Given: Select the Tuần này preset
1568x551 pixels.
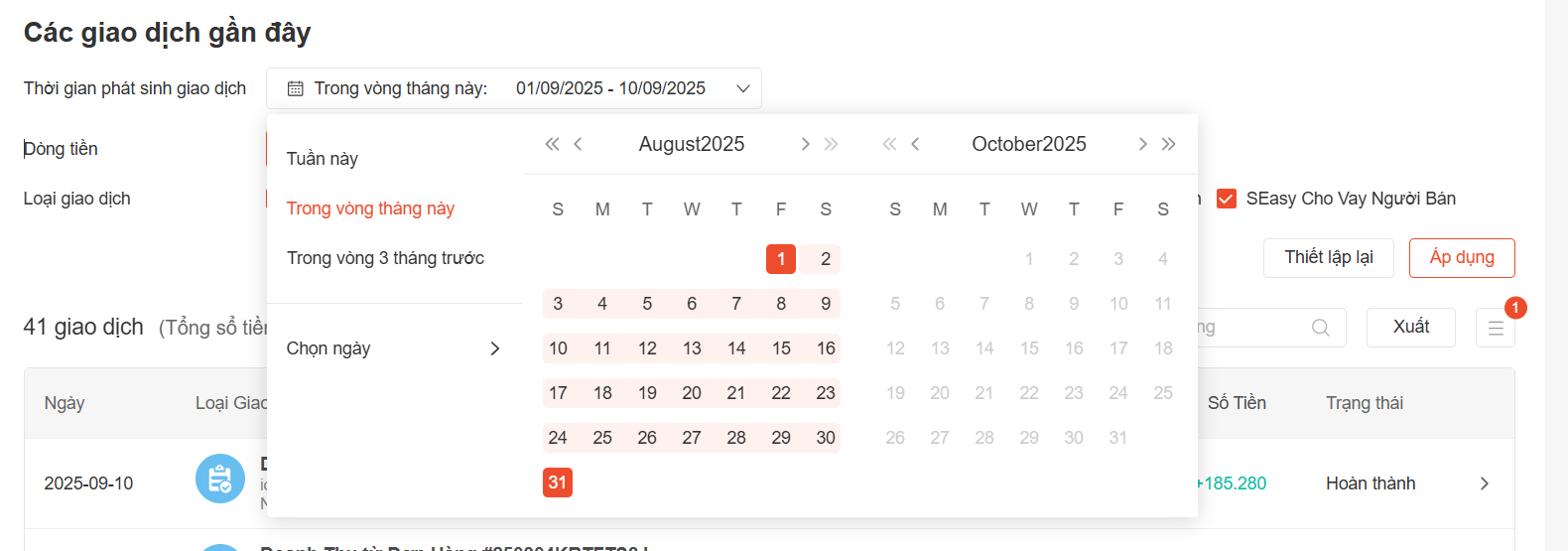Looking at the screenshot, I should [x=323, y=159].
